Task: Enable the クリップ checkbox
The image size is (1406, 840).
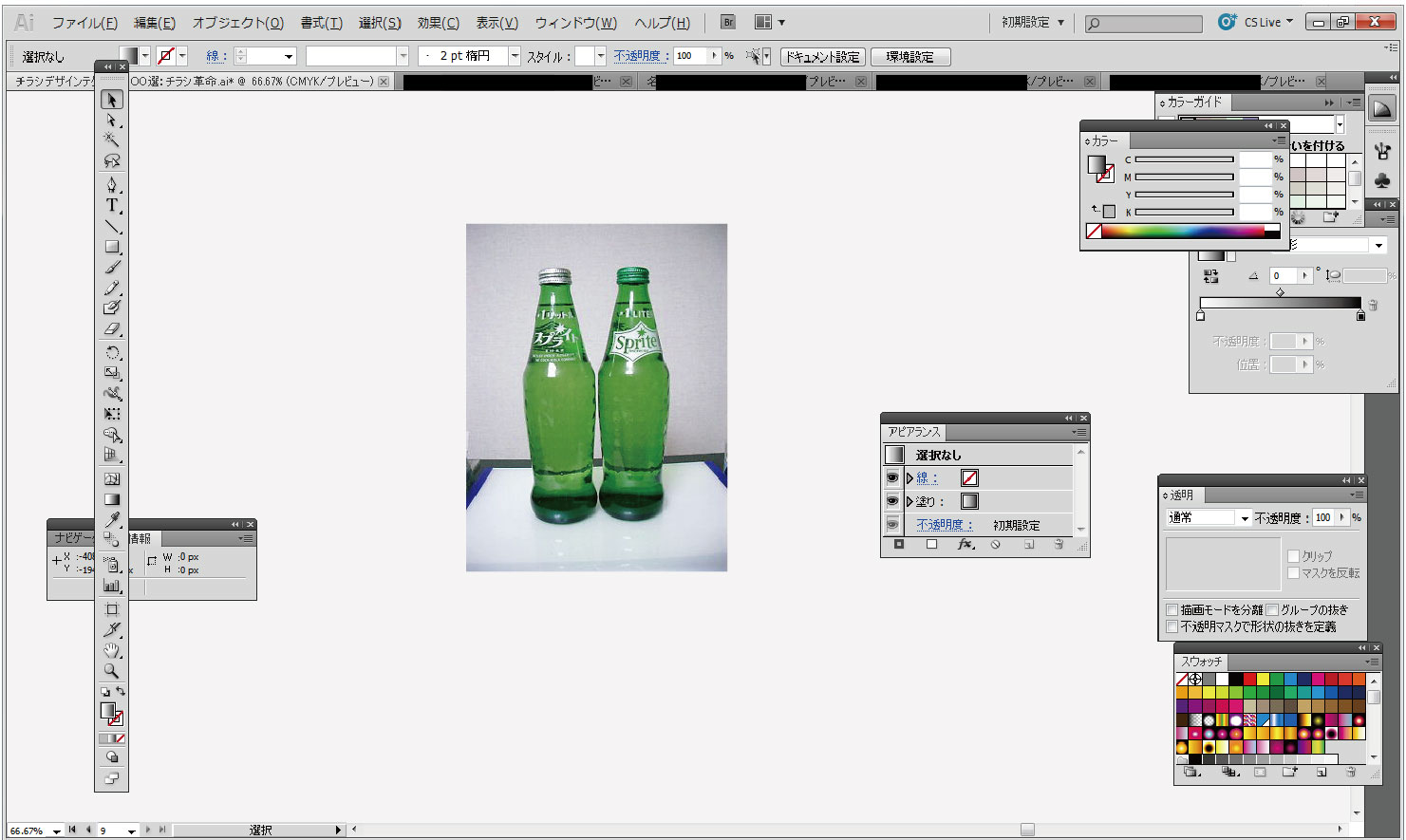Action: pos(1293,556)
